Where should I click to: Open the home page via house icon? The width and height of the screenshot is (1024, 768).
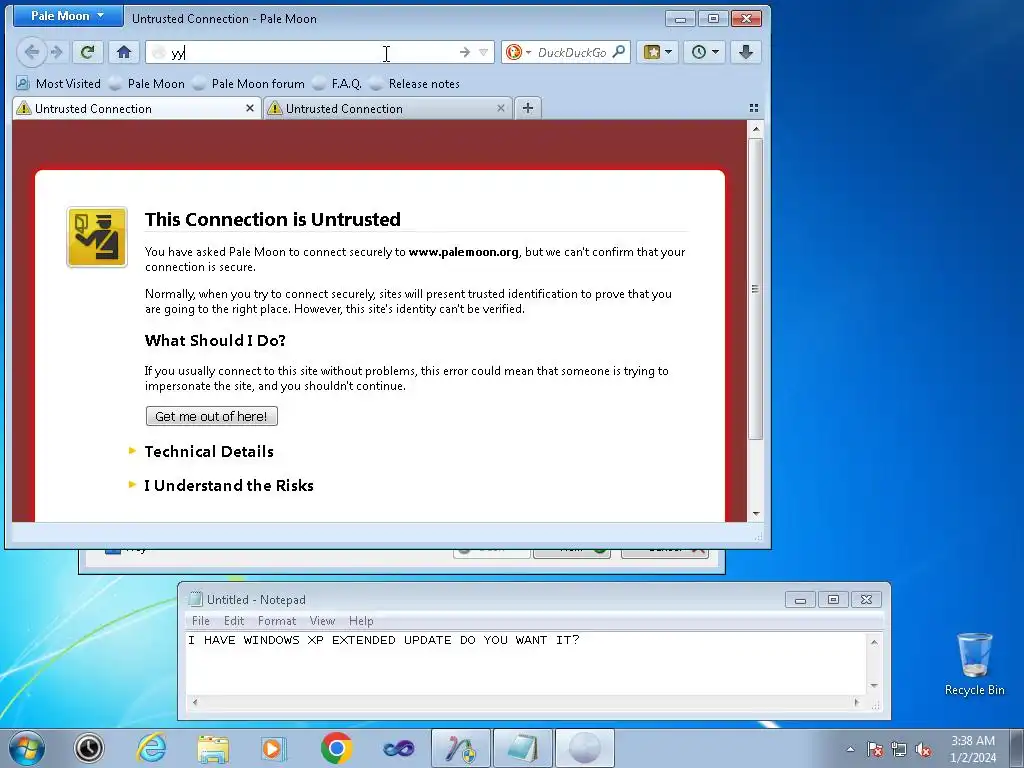[123, 52]
